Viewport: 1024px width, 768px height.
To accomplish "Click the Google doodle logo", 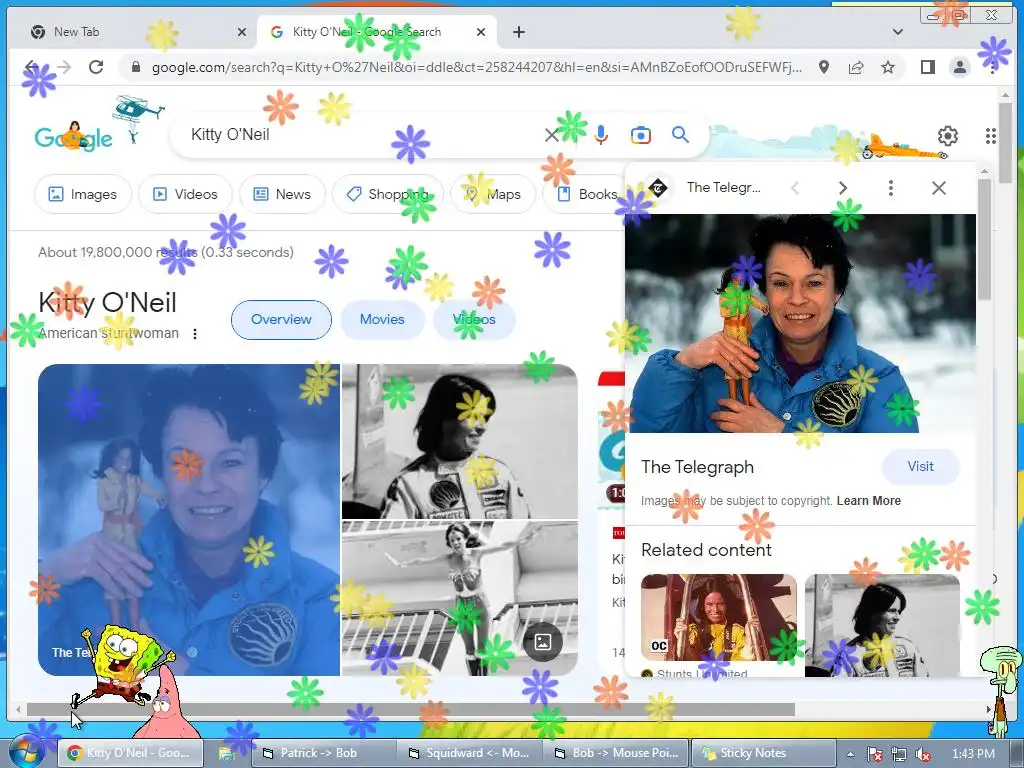I will click(x=74, y=136).
